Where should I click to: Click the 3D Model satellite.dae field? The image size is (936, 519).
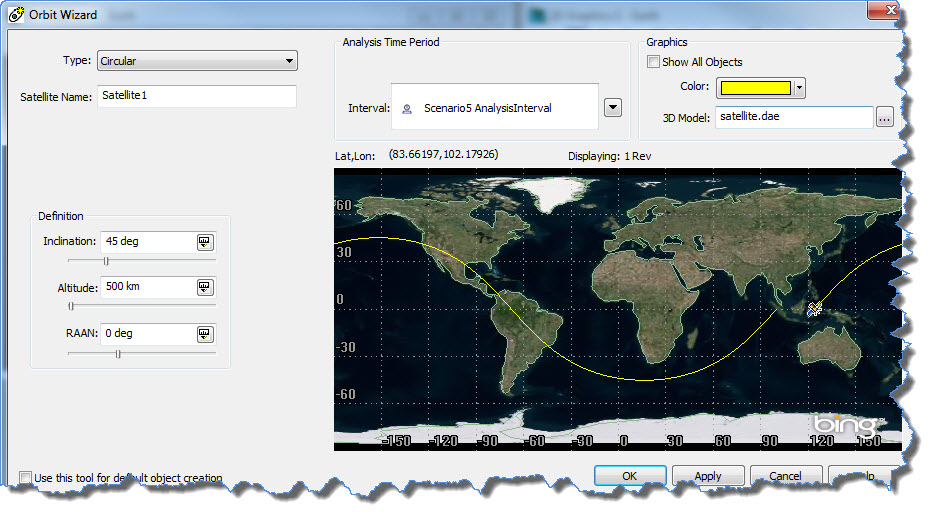[x=793, y=118]
